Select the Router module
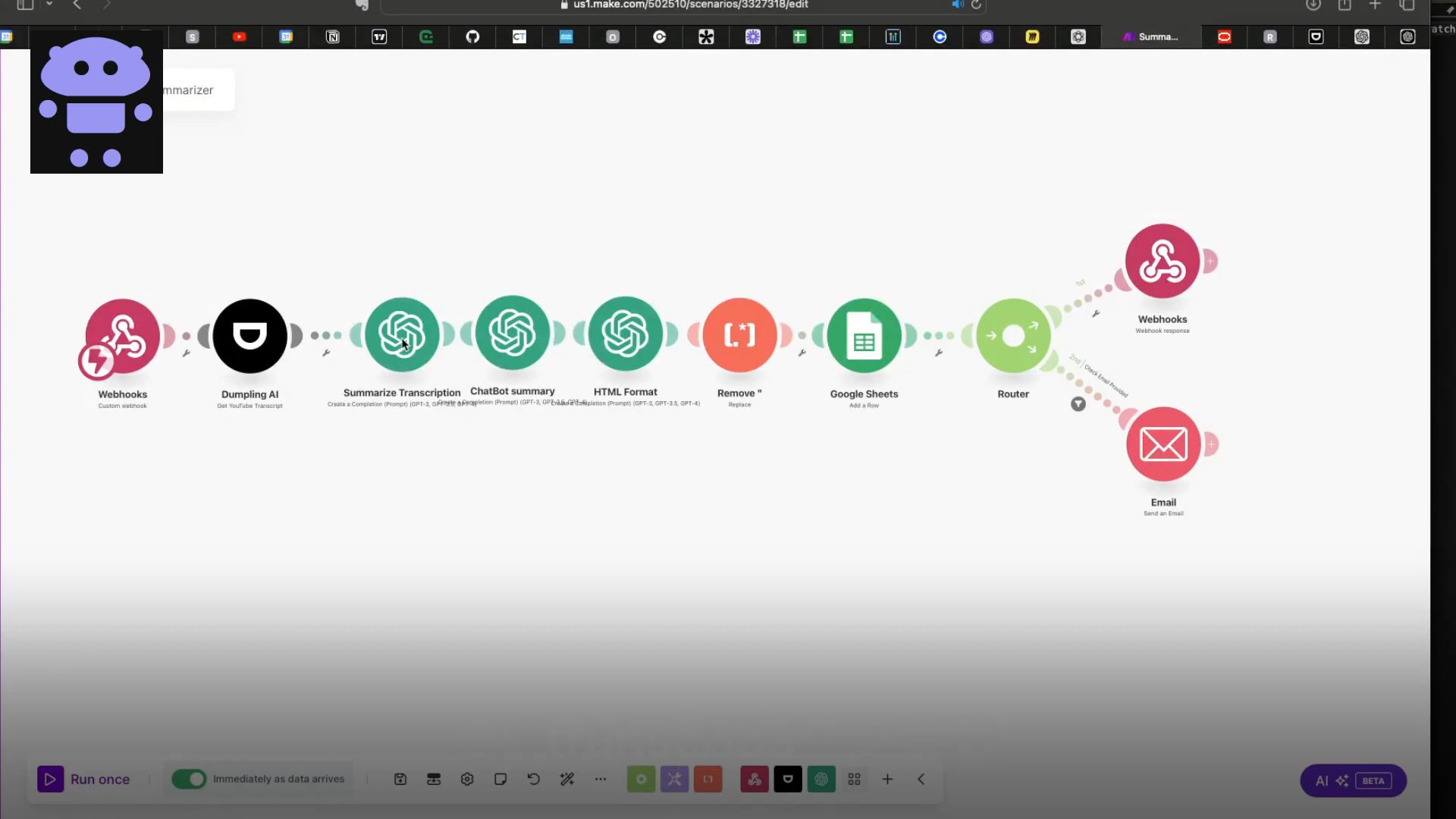Image resolution: width=1456 pixels, height=819 pixels. tap(1013, 335)
